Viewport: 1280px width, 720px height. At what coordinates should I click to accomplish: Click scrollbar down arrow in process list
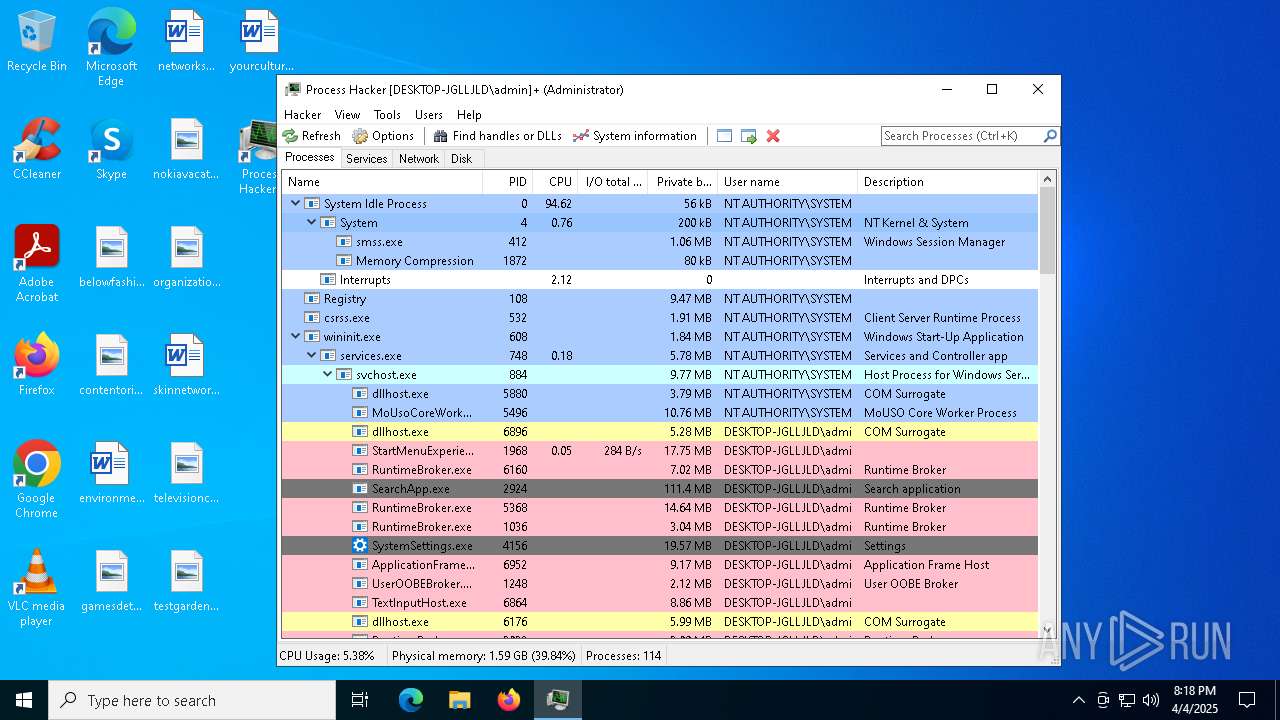[x=1047, y=630]
